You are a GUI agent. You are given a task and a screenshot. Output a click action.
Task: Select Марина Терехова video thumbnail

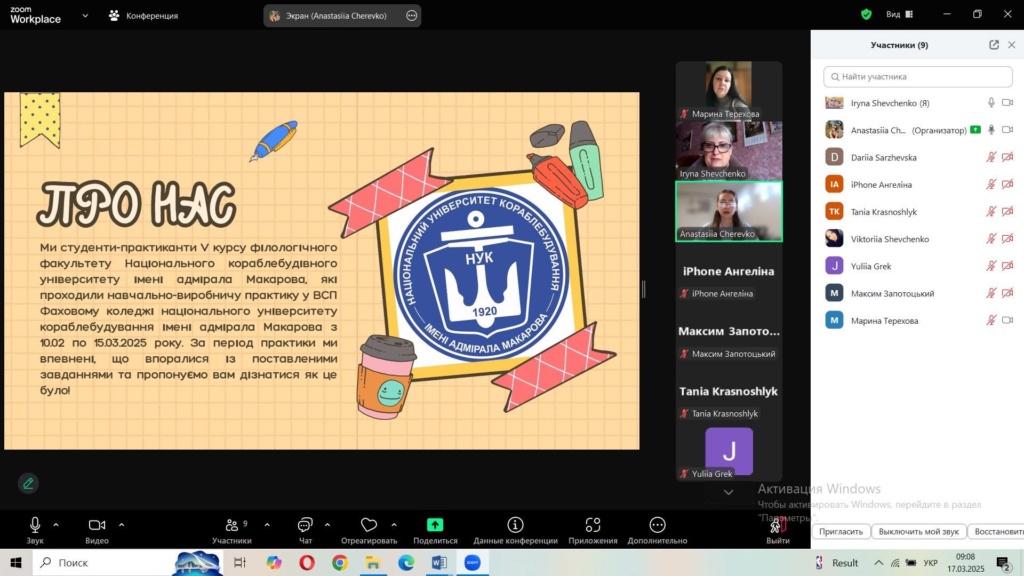click(x=728, y=90)
